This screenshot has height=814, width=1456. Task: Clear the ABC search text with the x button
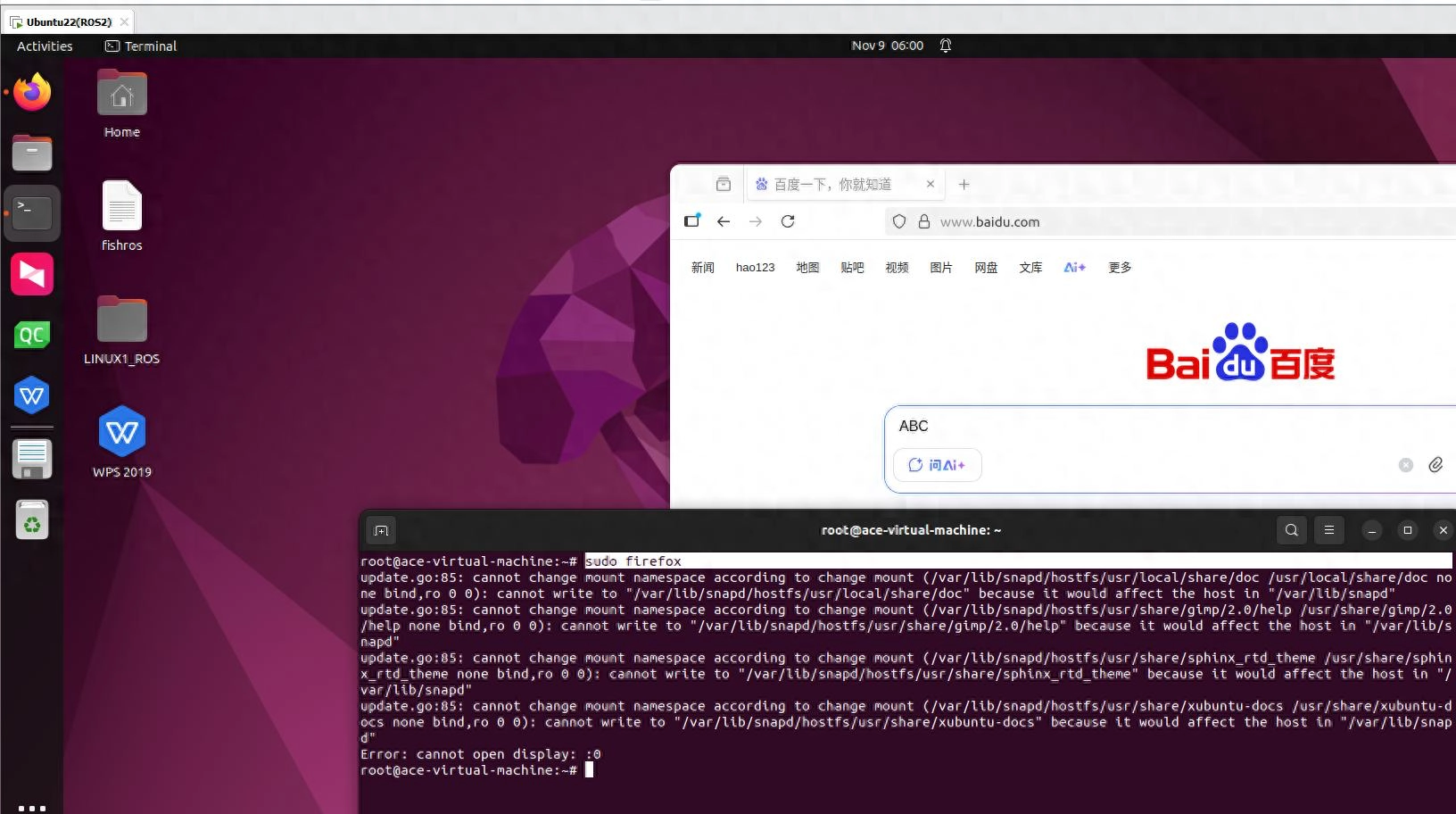(1406, 465)
